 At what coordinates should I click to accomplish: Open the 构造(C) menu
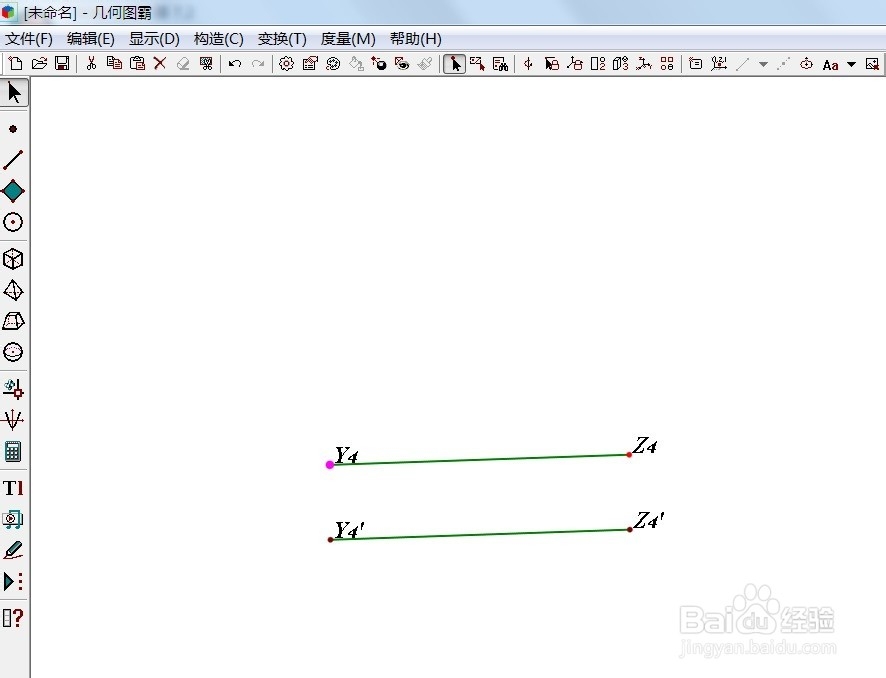[219, 39]
